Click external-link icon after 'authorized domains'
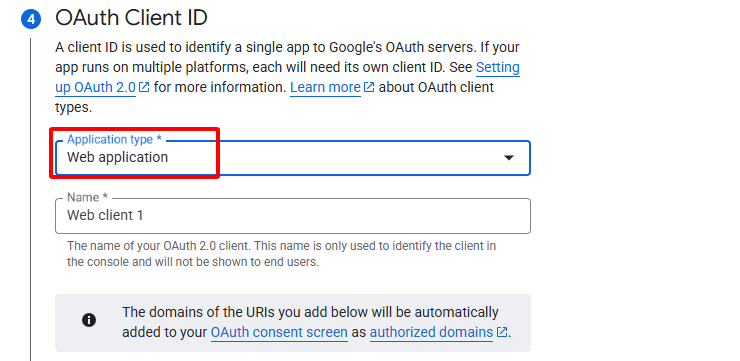740x361 pixels. click(x=502, y=332)
